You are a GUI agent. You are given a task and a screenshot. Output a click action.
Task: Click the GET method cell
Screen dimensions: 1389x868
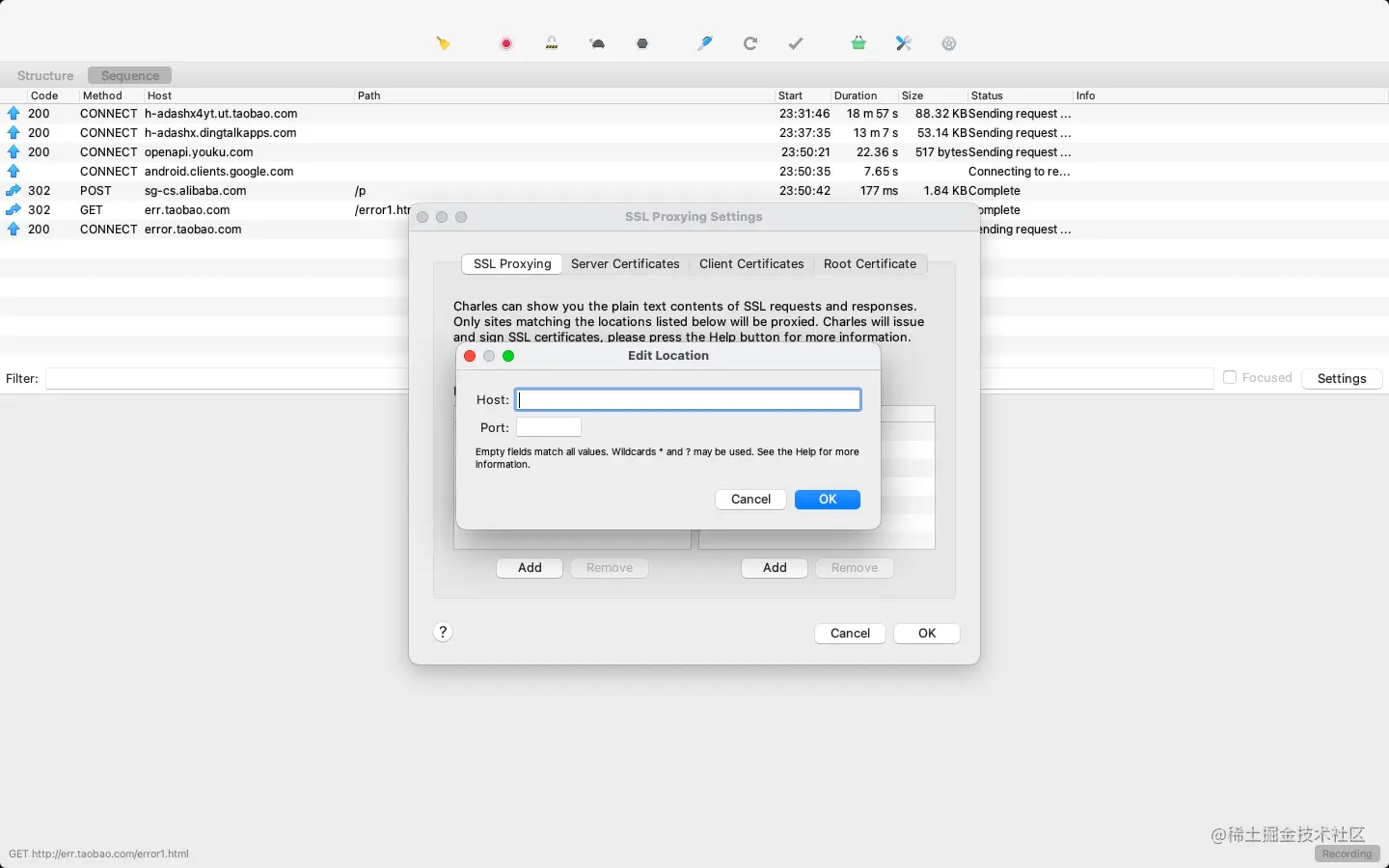click(92, 210)
